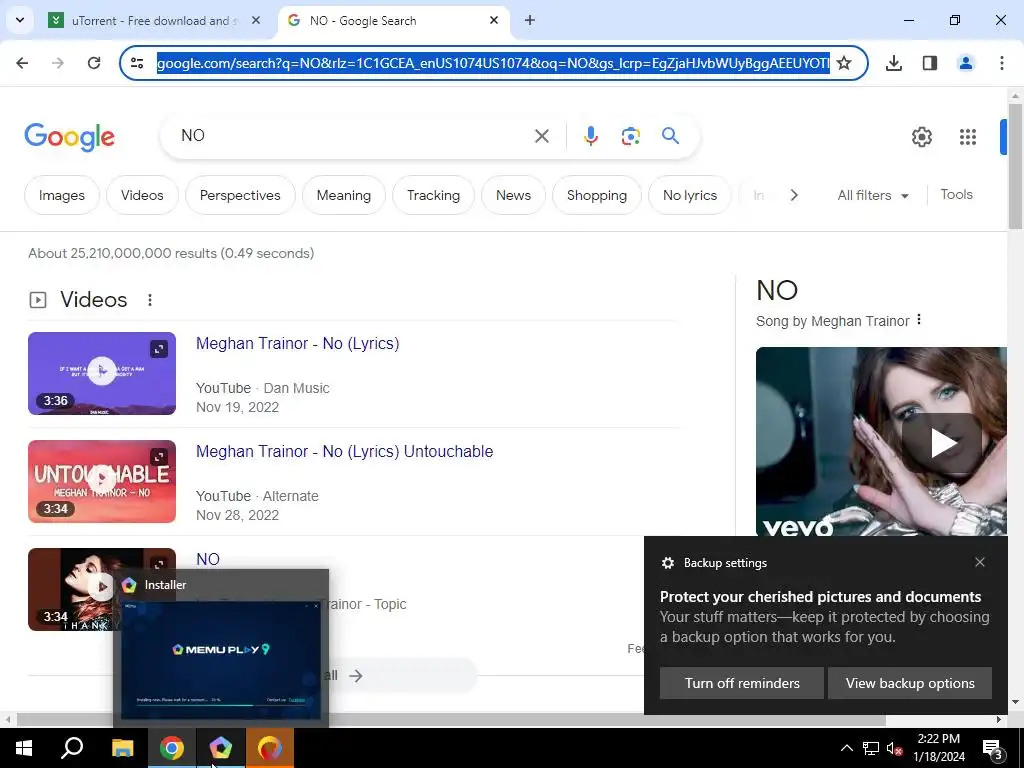
Task: Open search Tools
Action: [x=956, y=195]
